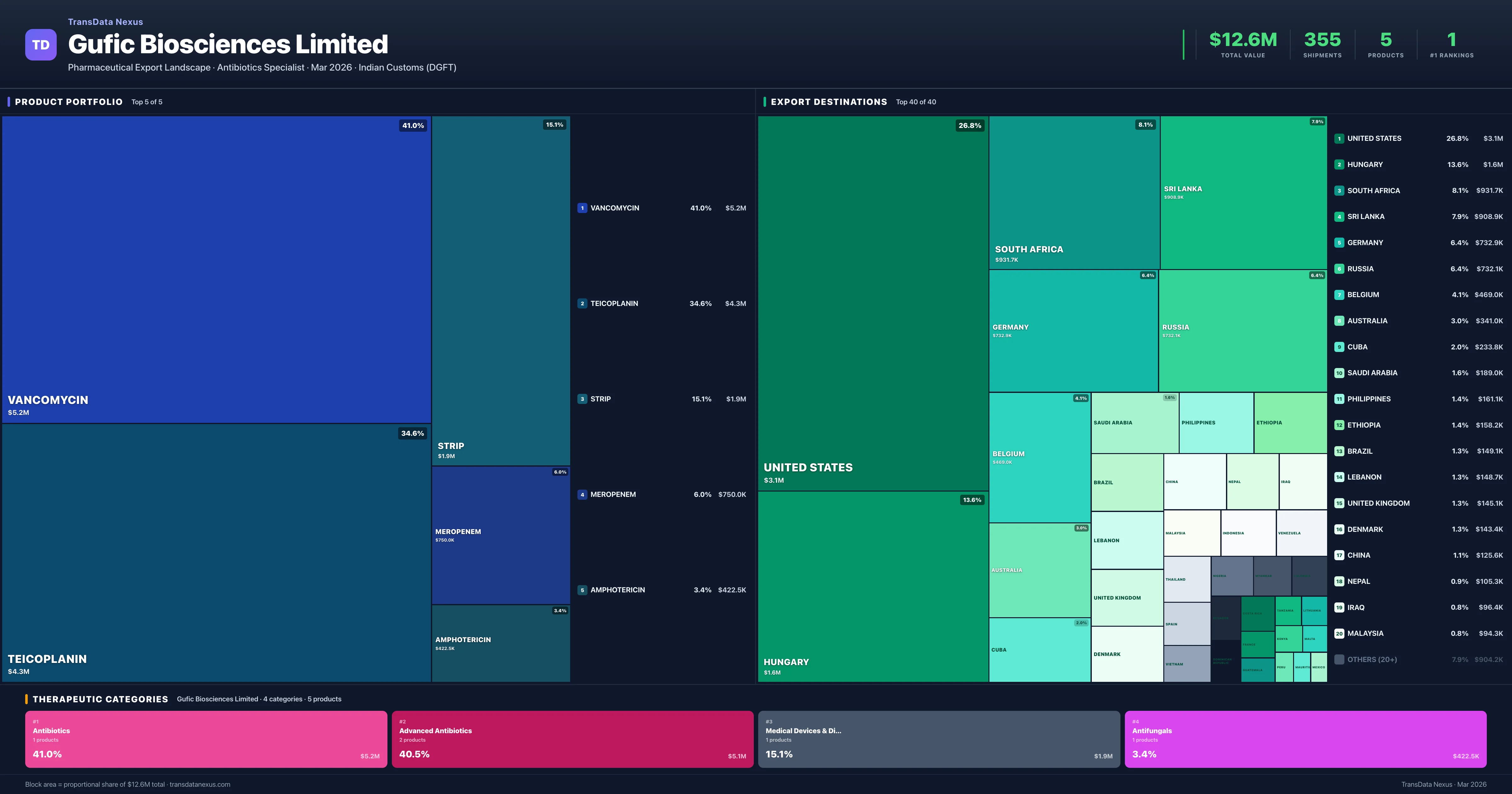Image resolution: width=1512 pixels, height=794 pixels.
Task: Select the Teicoplanin treemap block
Action: (x=216, y=552)
